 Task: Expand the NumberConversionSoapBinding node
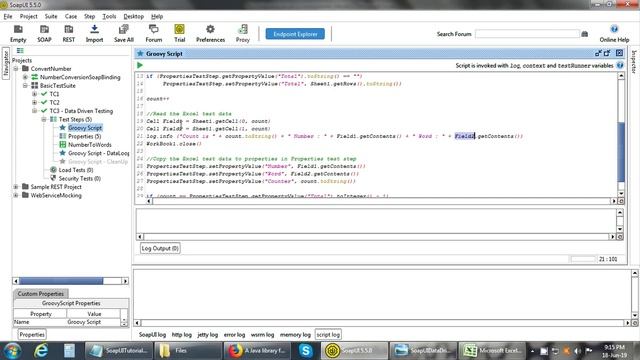click(x=25, y=77)
